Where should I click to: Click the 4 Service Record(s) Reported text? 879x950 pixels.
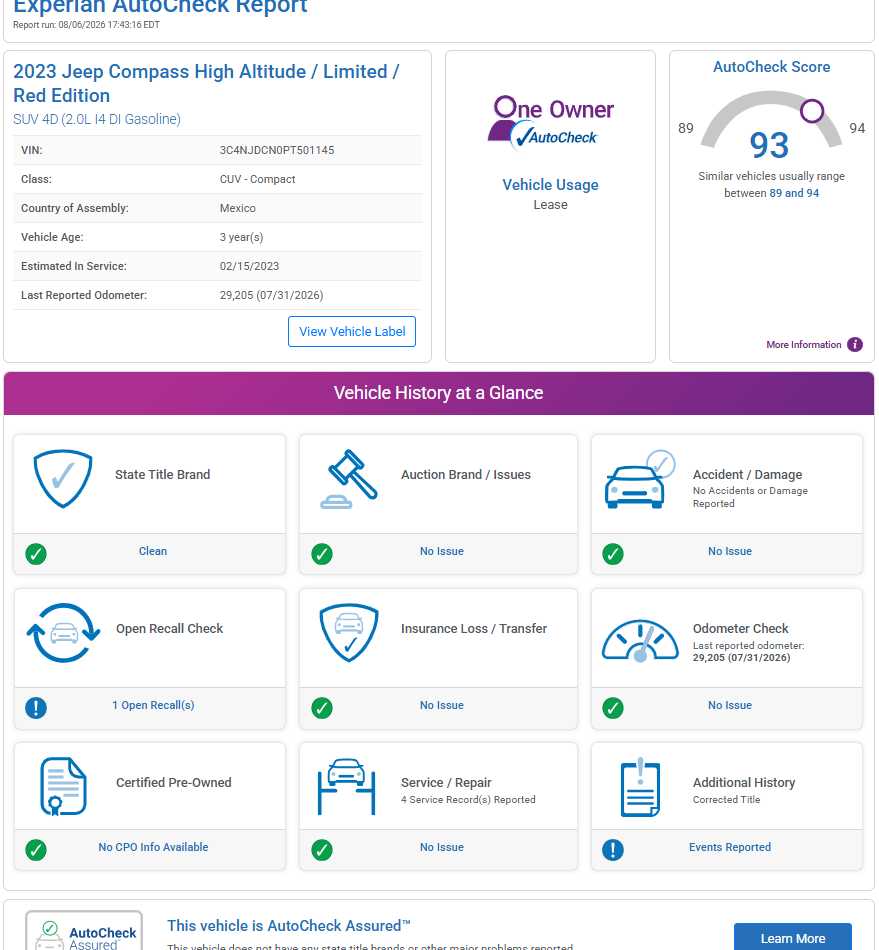[x=468, y=799]
